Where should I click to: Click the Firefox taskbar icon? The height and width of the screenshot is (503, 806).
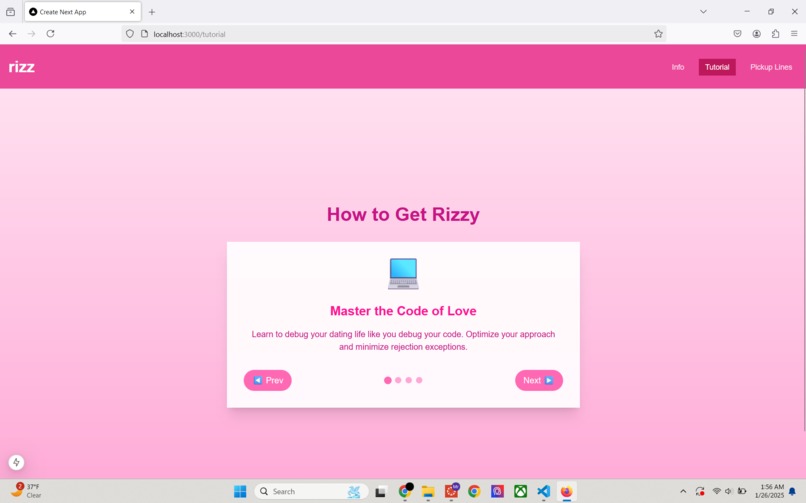pos(566,492)
